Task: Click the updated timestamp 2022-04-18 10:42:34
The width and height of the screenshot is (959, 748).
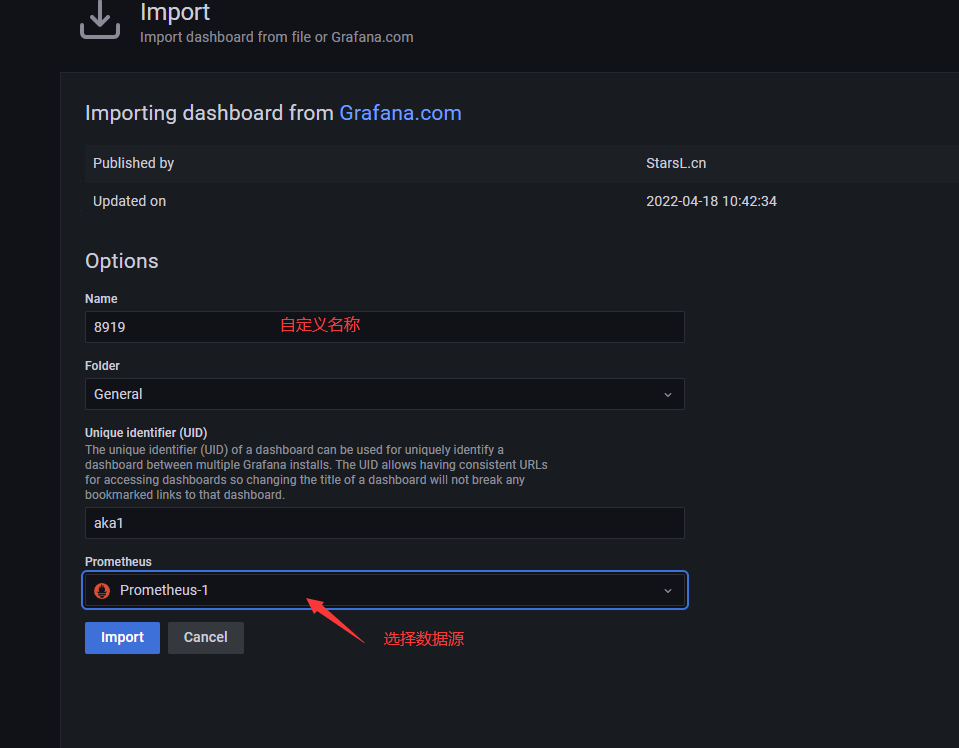Action: [711, 201]
